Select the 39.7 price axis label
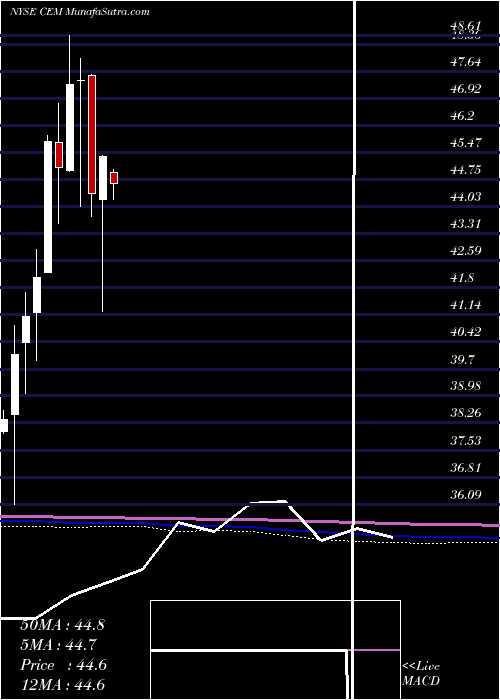 462,359
